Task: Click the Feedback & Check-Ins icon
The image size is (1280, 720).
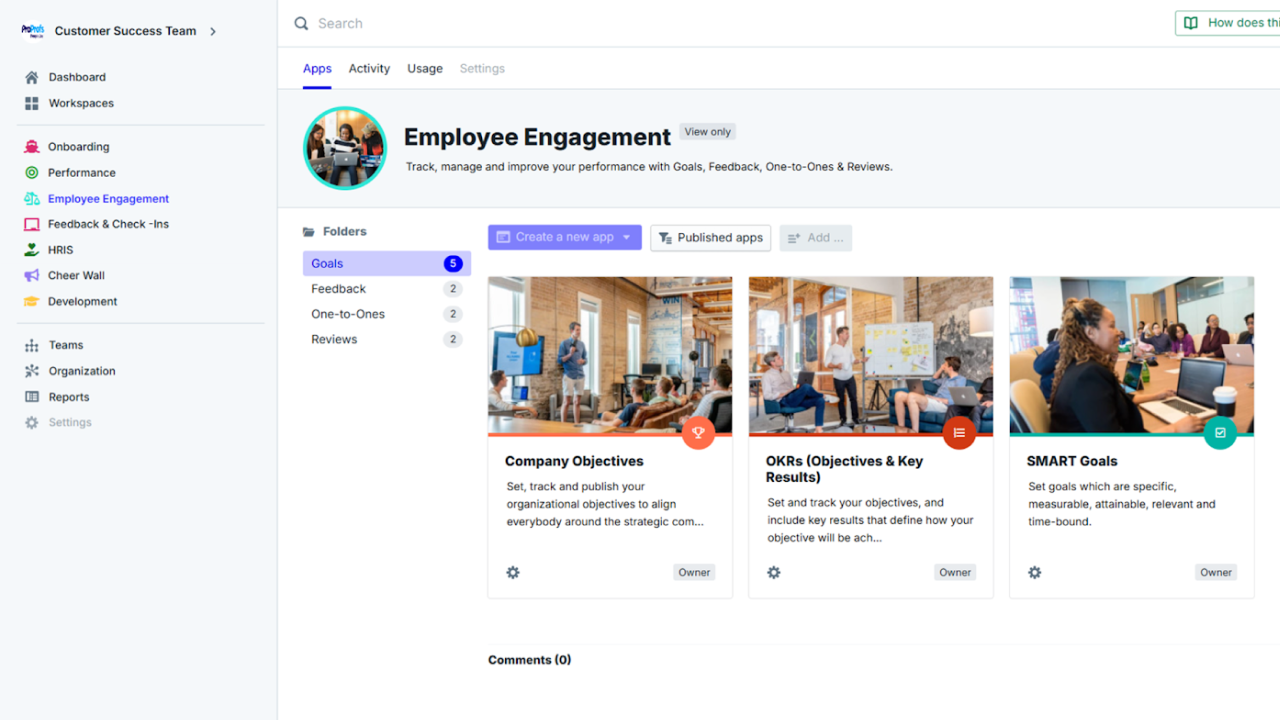Action: [x=32, y=224]
